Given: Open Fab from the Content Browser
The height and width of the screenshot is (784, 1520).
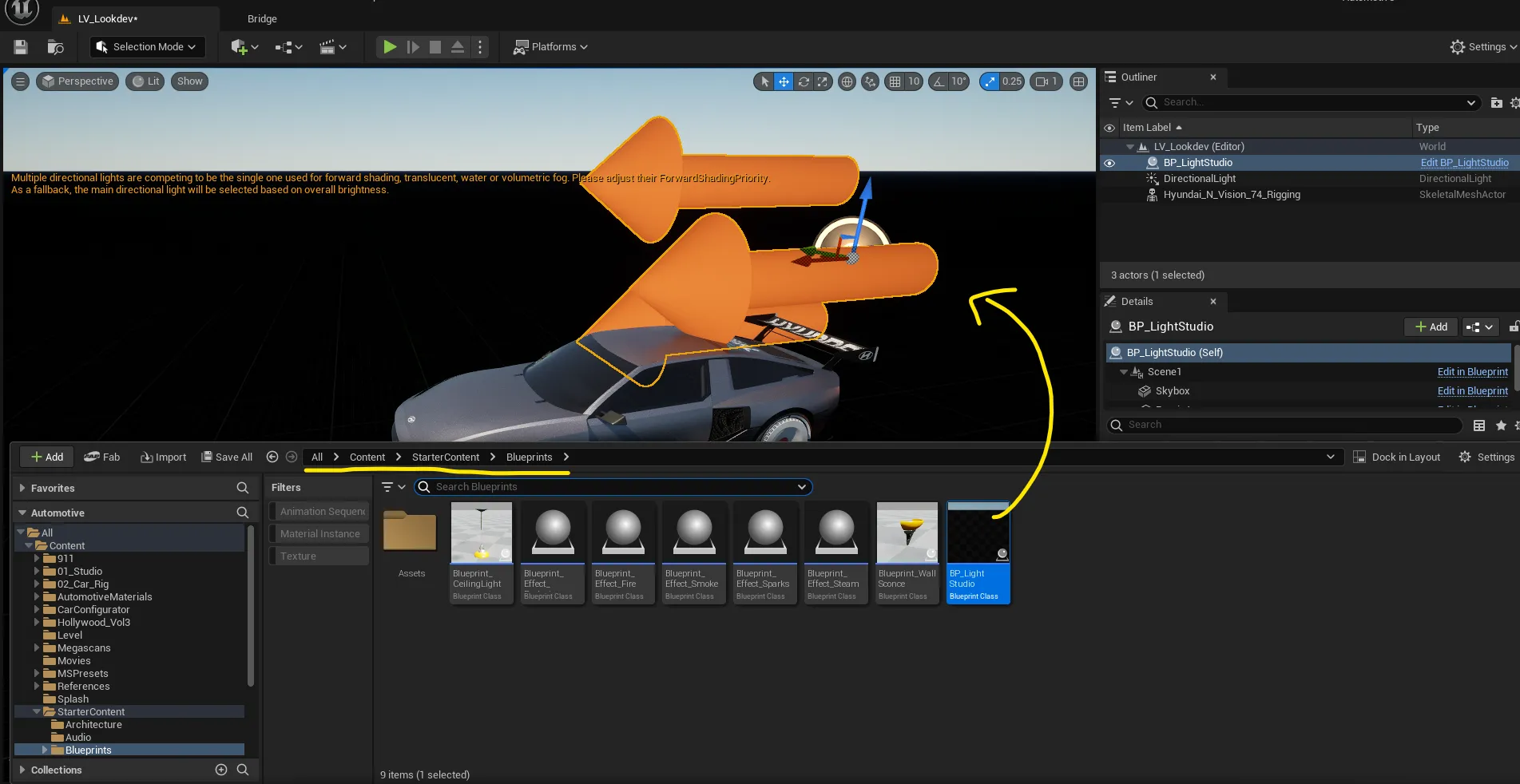Looking at the screenshot, I should 102,457.
